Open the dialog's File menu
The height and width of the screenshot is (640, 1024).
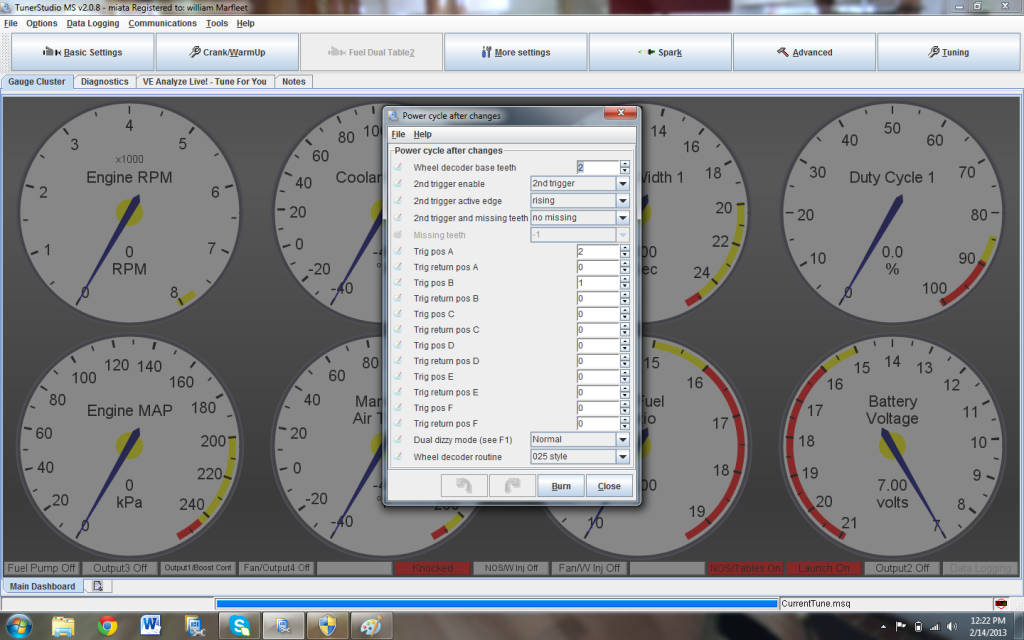pyautogui.click(x=398, y=134)
